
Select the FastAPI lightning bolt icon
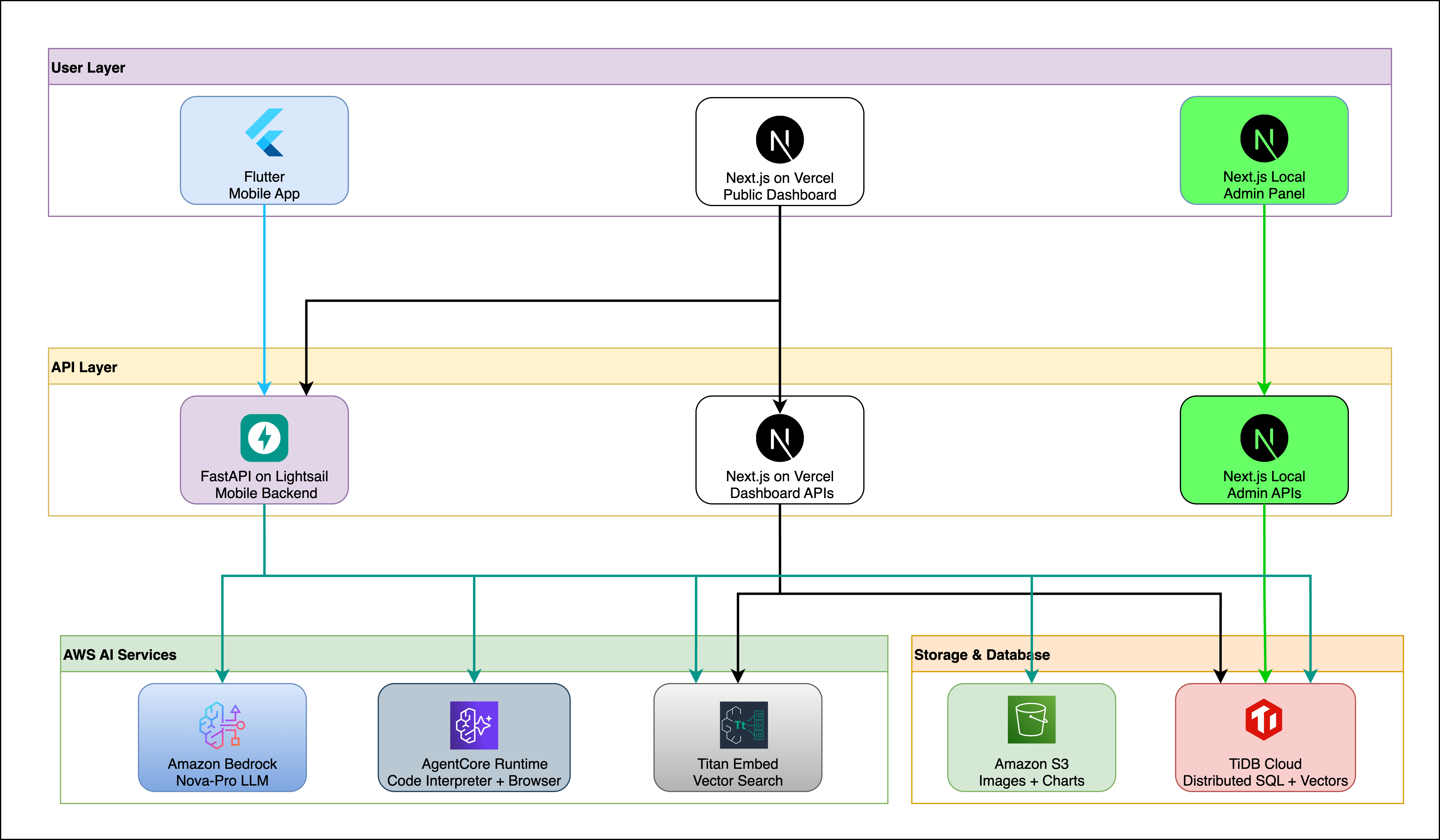[264, 438]
